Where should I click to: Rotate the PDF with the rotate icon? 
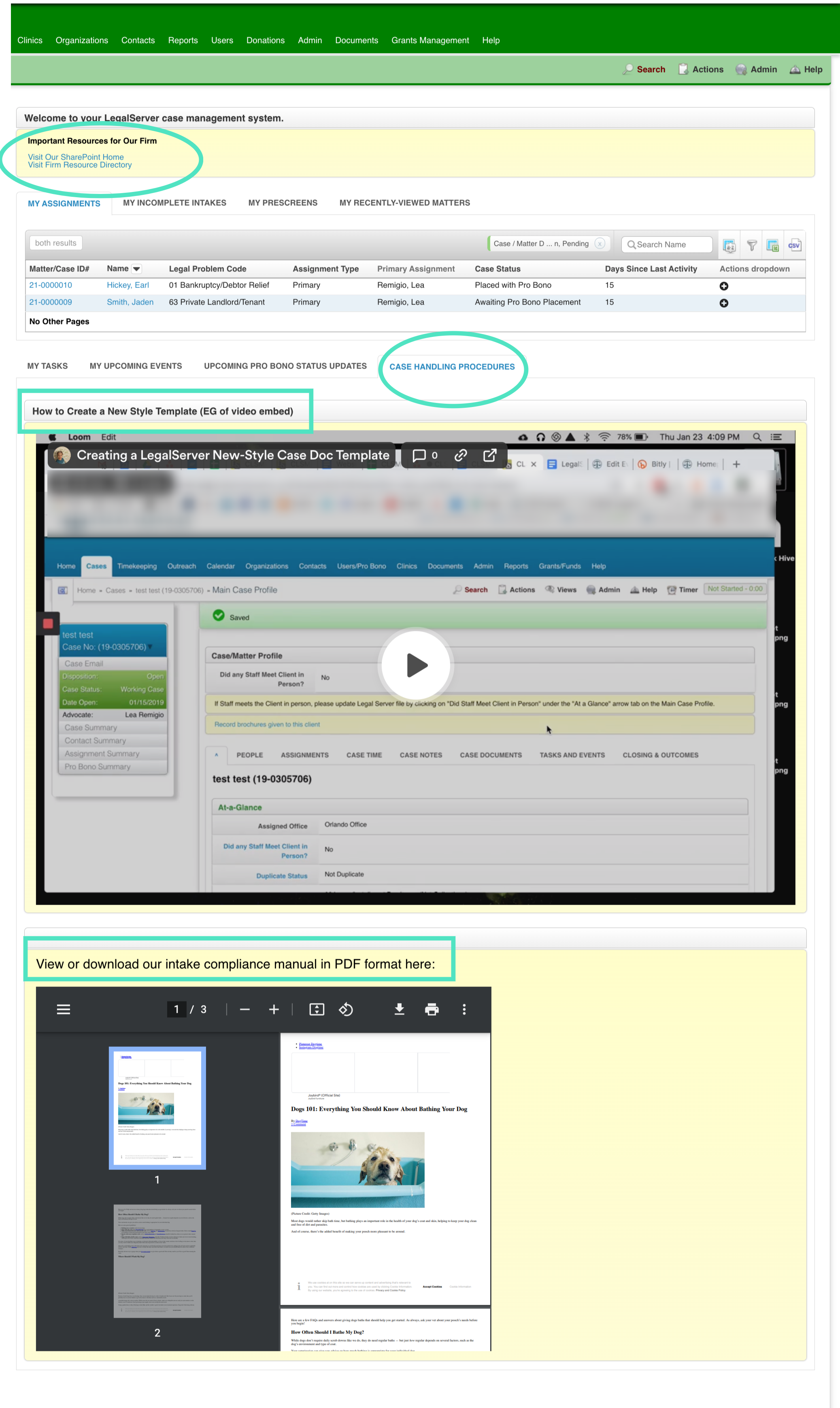point(346,1009)
